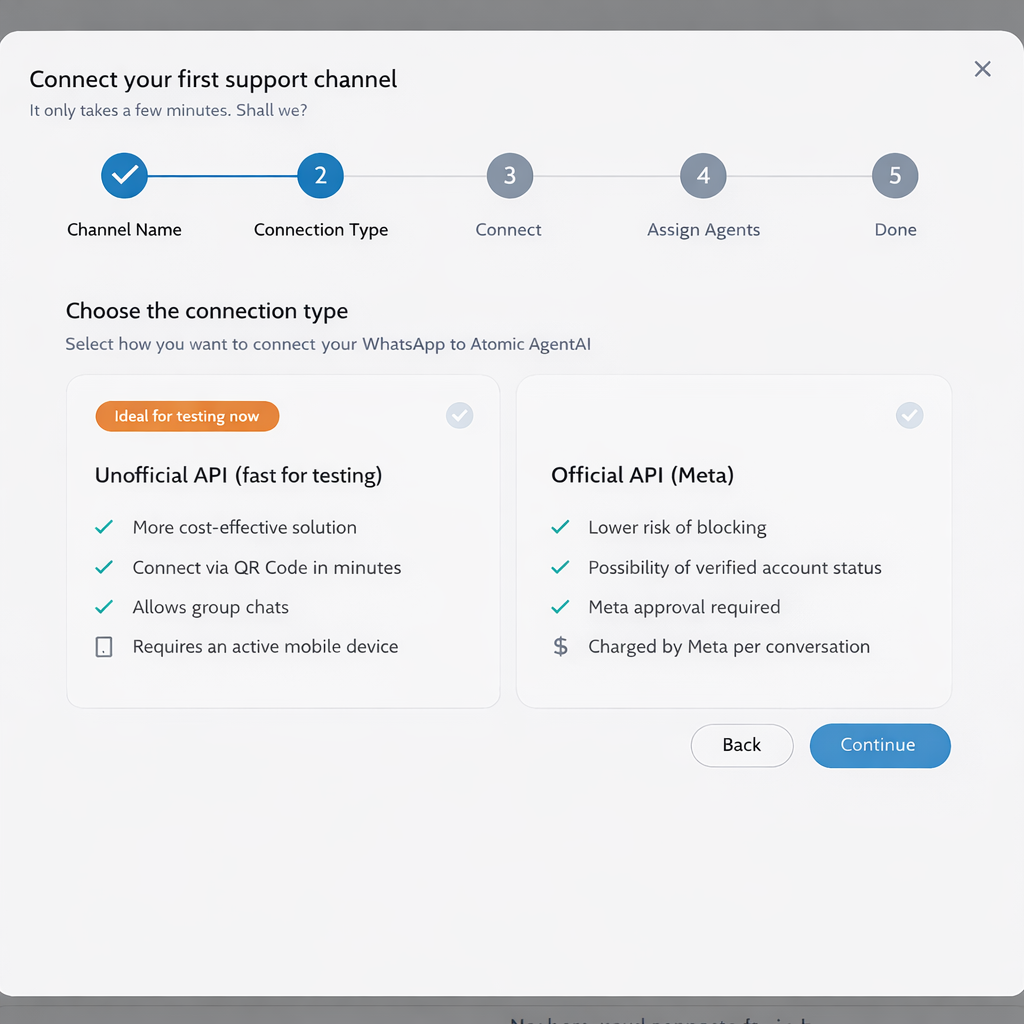Viewport: 1024px width, 1024px height.
Task: Click the Back button
Action: (x=741, y=745)
